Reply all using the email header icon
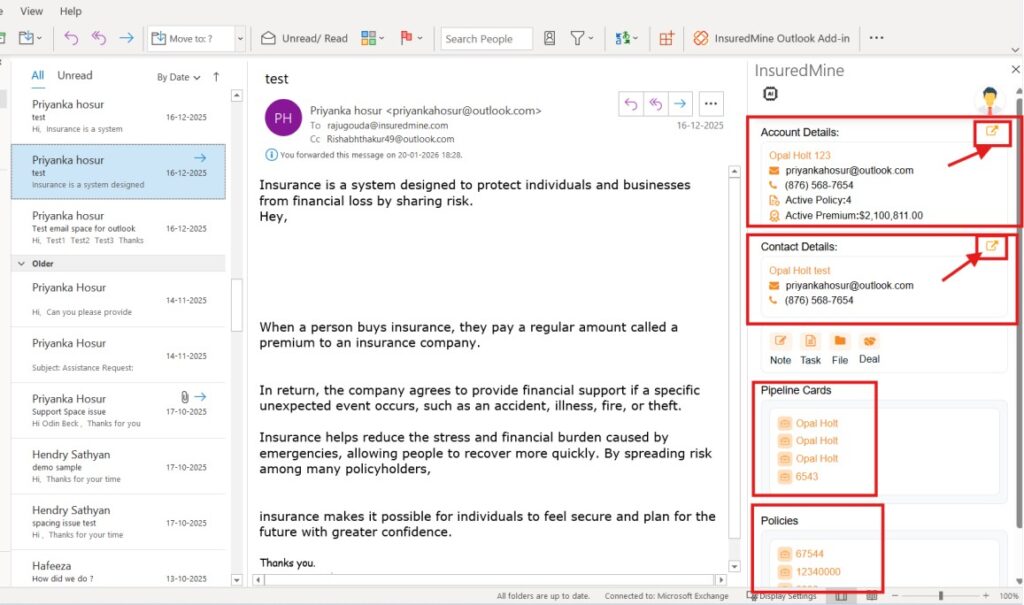 coord(656,103)
